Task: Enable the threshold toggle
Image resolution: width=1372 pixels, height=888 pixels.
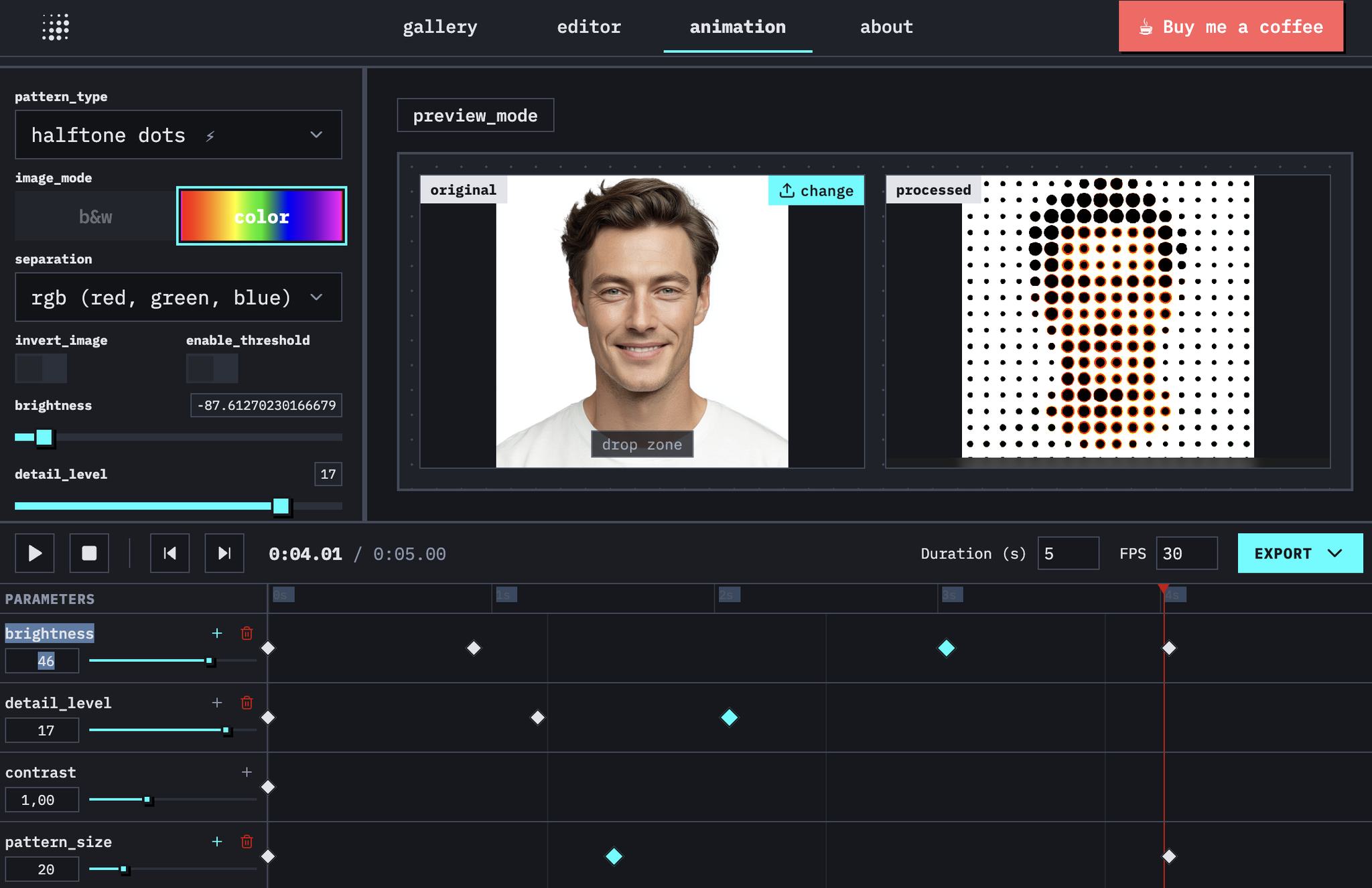Action: coord(212,368)
